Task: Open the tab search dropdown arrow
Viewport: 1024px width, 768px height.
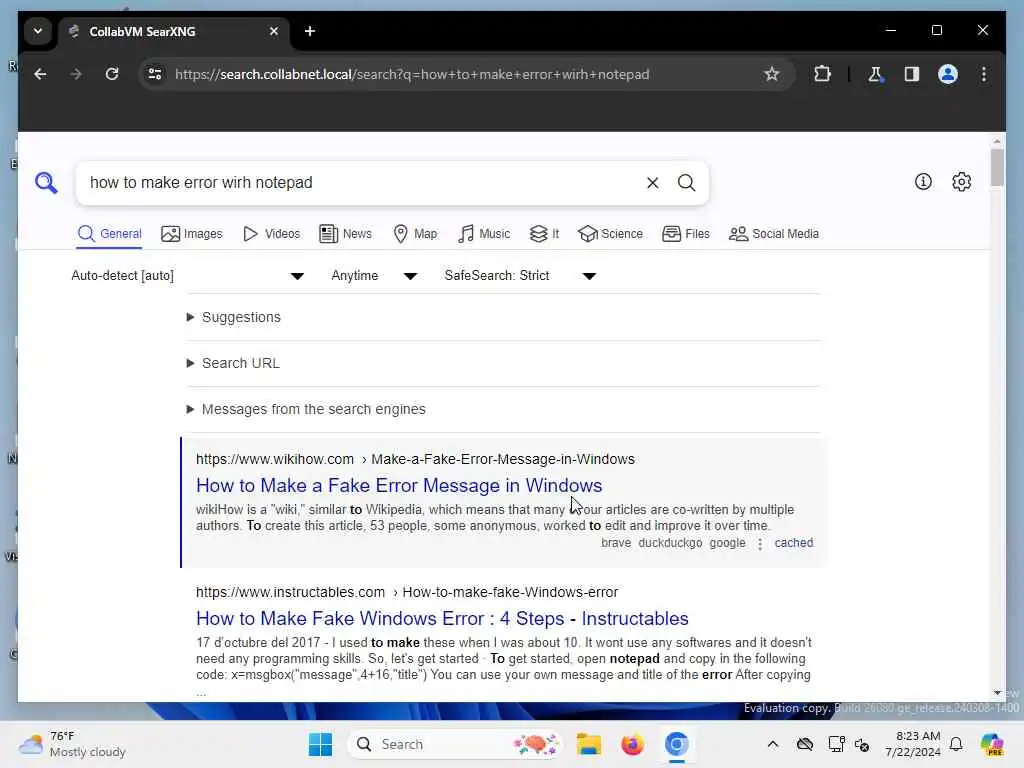Action: [38, 31]
